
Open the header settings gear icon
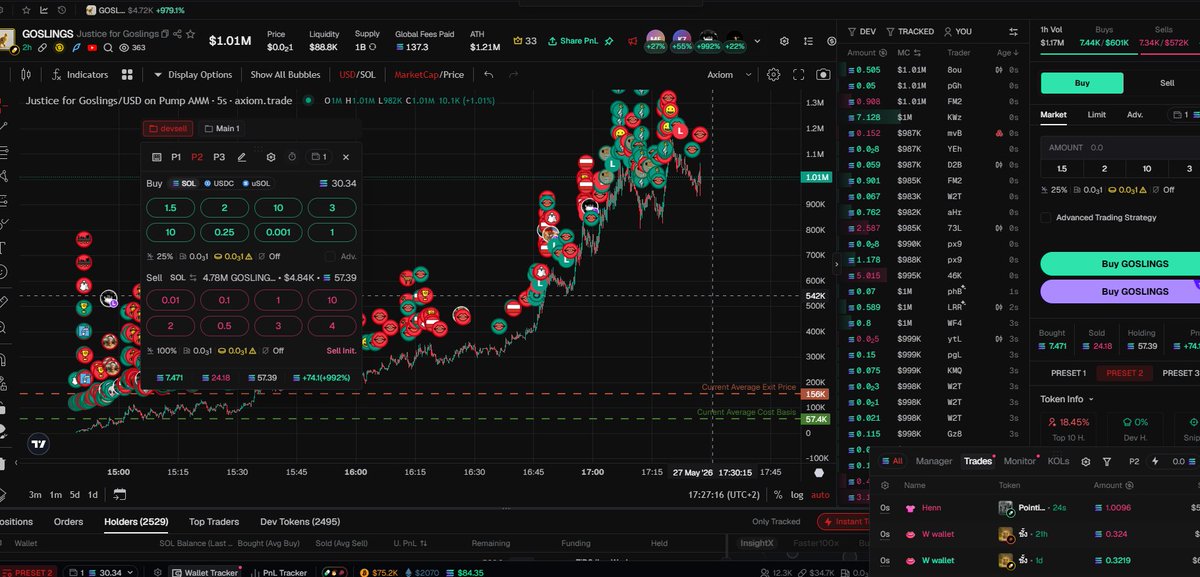784,41
